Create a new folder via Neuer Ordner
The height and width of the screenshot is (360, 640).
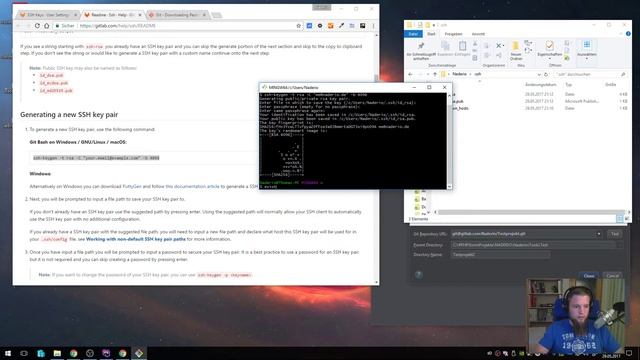click(516, 50)
